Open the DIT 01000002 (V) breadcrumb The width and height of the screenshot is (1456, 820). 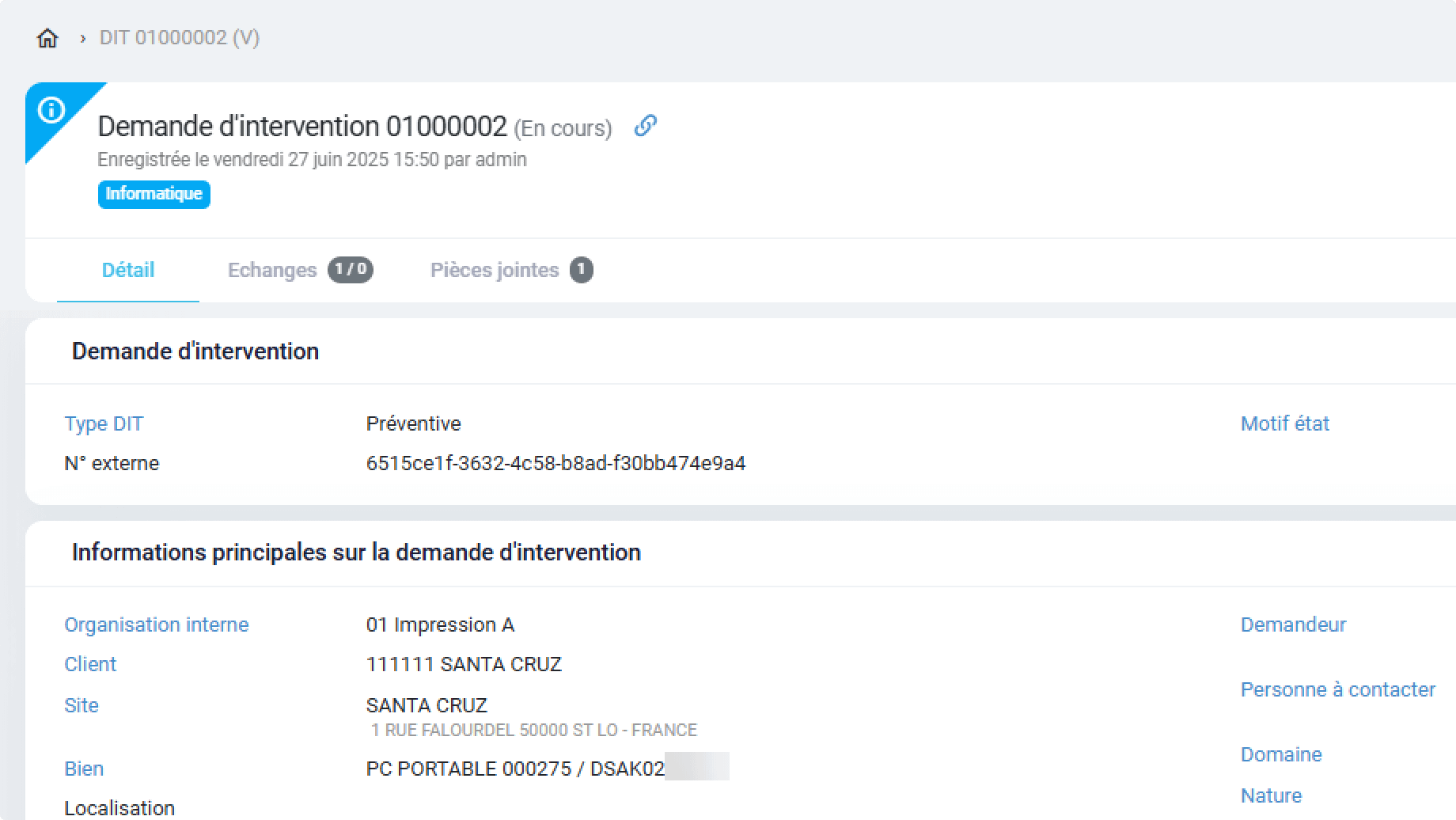coord(180,38)
